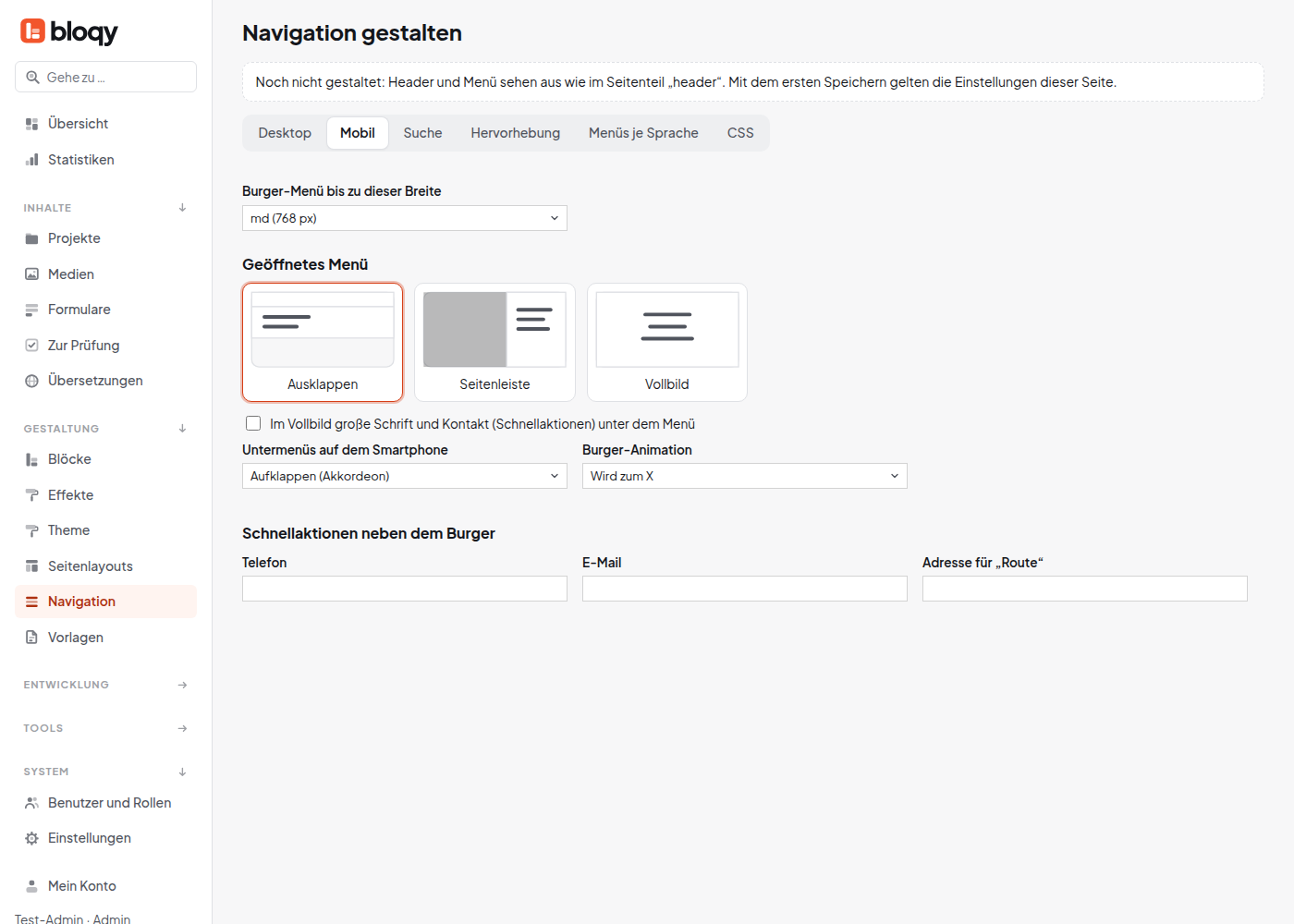Click the Medien image icon
Screen dimensions: 1294x924
(x=31, y=274)
